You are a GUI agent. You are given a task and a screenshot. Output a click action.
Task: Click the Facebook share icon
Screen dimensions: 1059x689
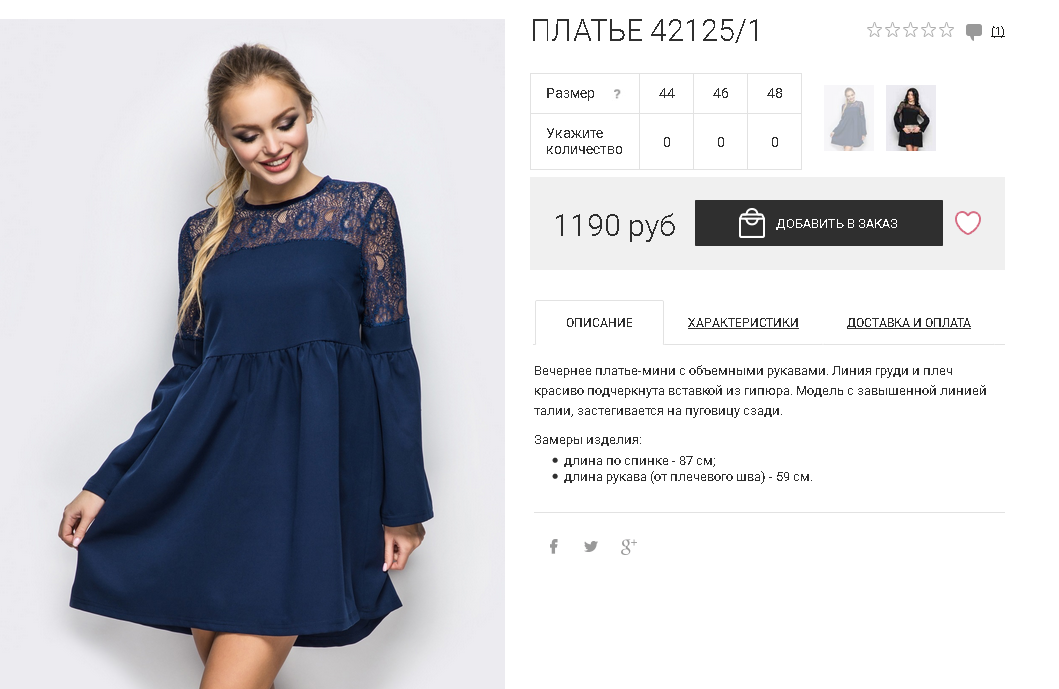pyautogui.click(x=554, y=546)
